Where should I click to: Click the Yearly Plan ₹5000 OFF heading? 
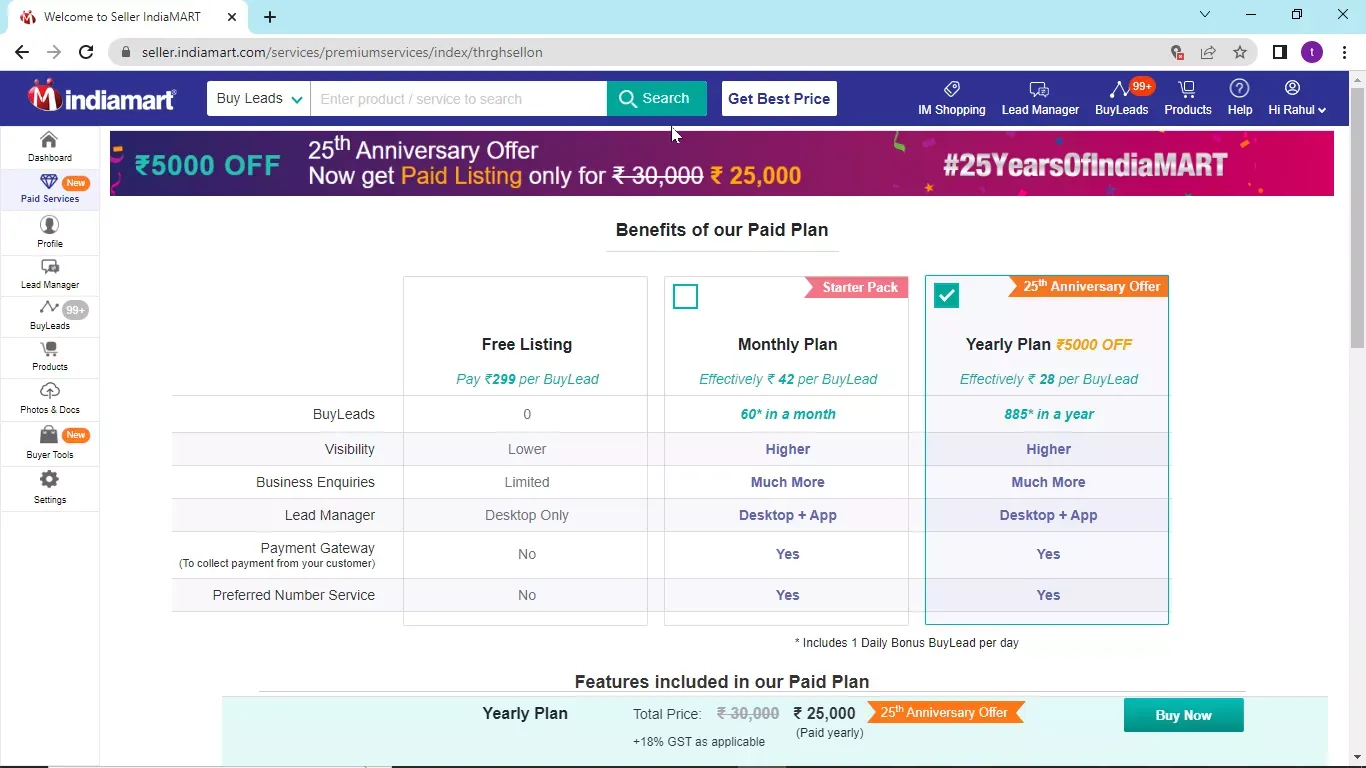click(1048, 344)
